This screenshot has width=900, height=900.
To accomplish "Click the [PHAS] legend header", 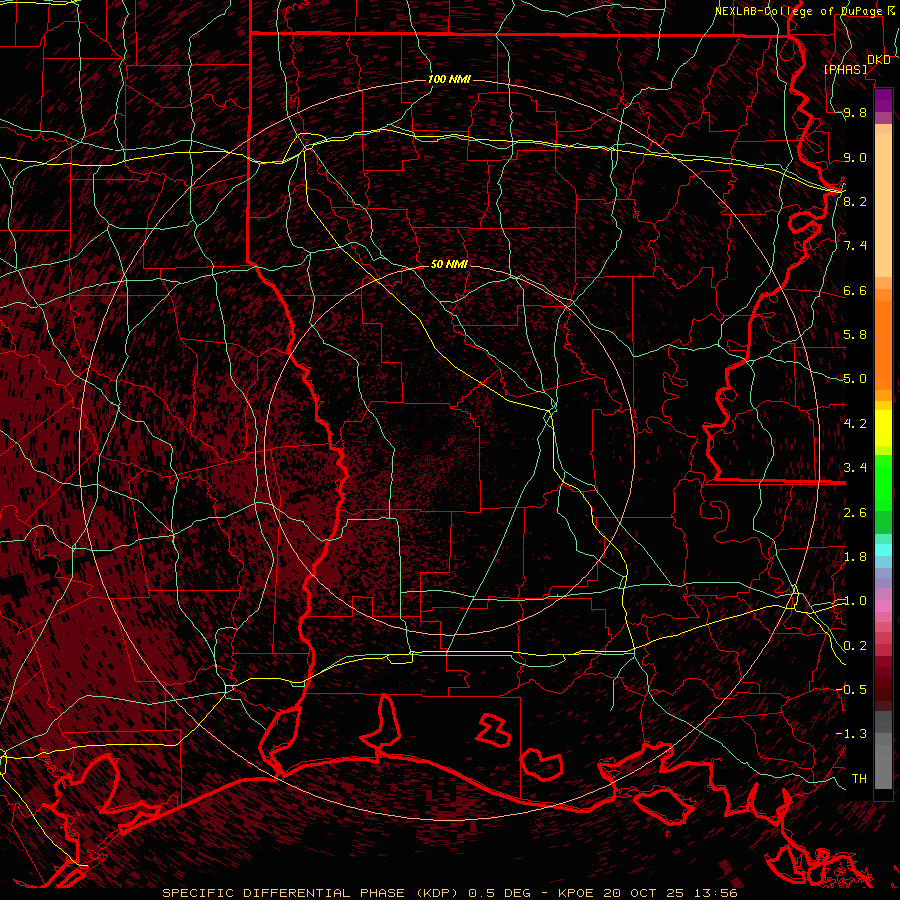I will 845,70.
